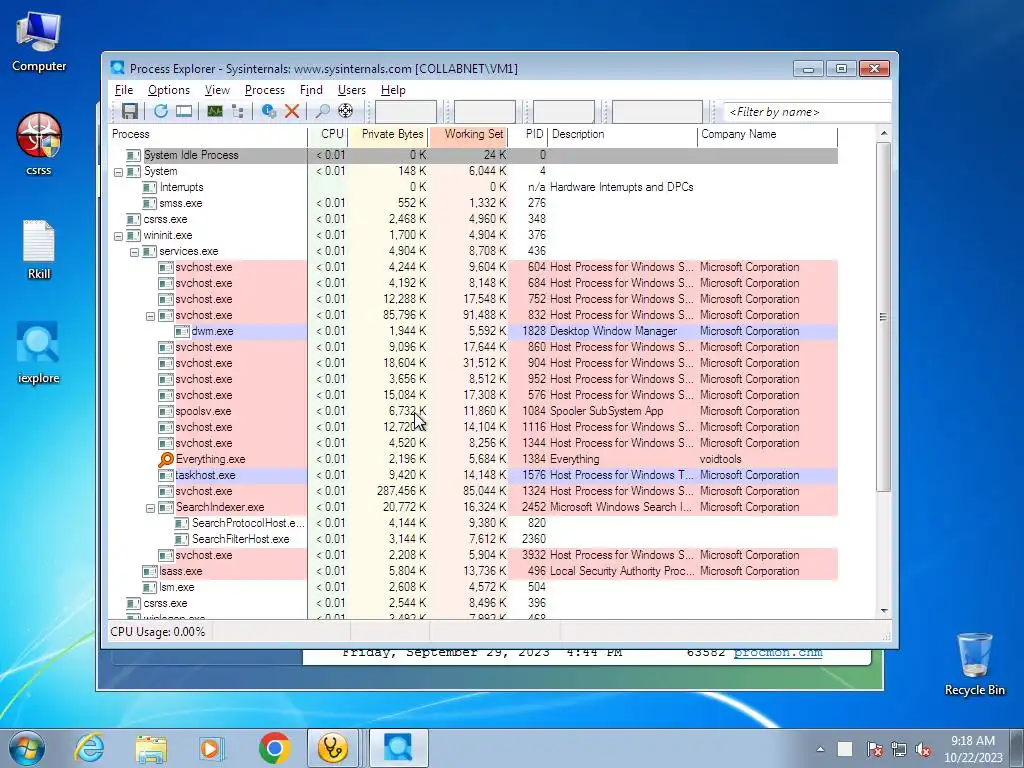Screen dimensions: 1024x768
Task: Open Find handle or DLL magnifier icon
Action: pos(322,111)
